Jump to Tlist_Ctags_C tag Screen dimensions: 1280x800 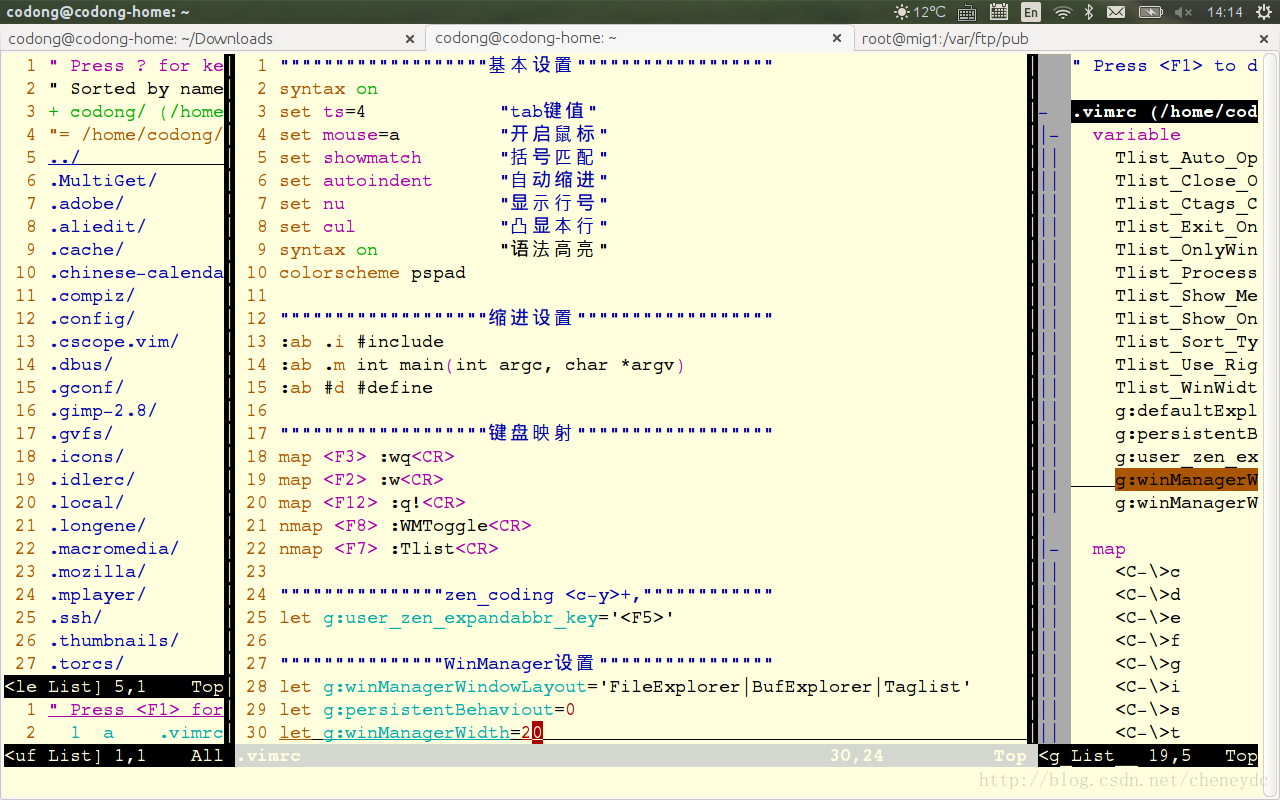click(x=1186, y=204)
